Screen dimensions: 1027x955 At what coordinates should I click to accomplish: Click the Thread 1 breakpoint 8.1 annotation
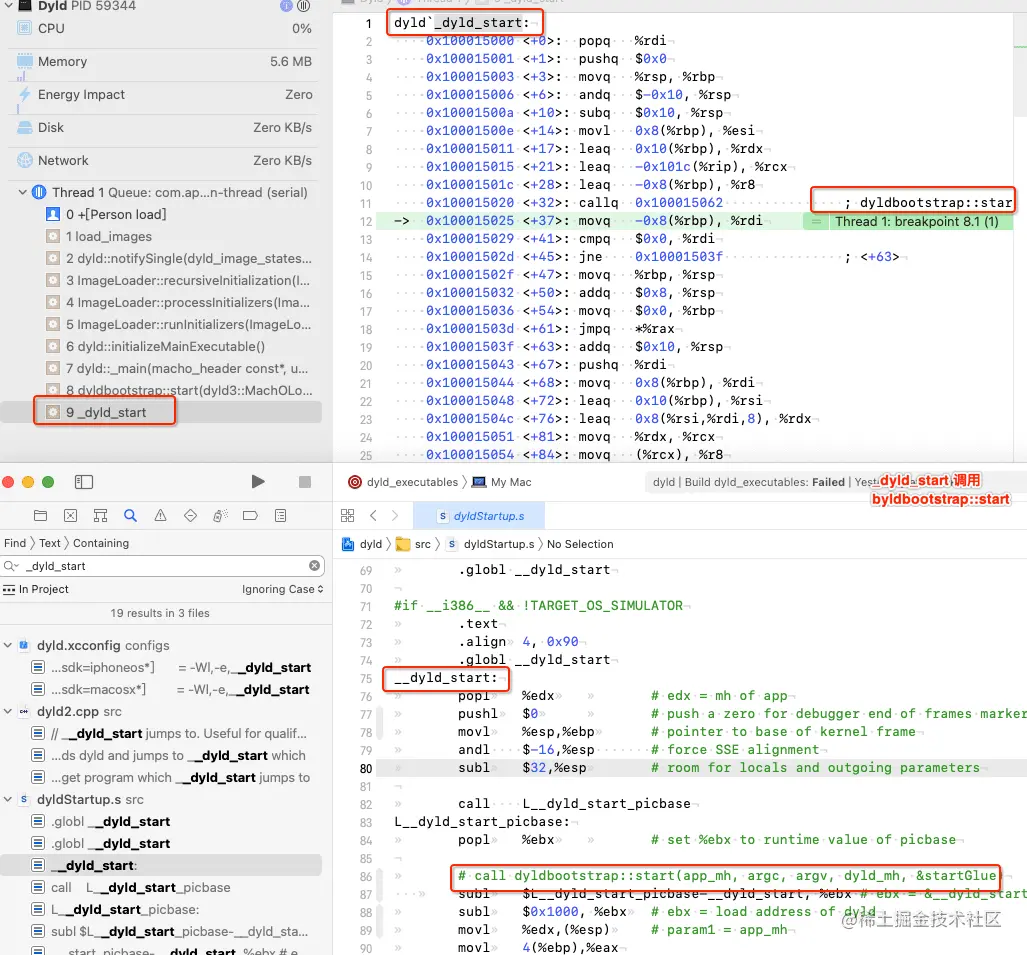pyautogui.click(x=916, y=221)
